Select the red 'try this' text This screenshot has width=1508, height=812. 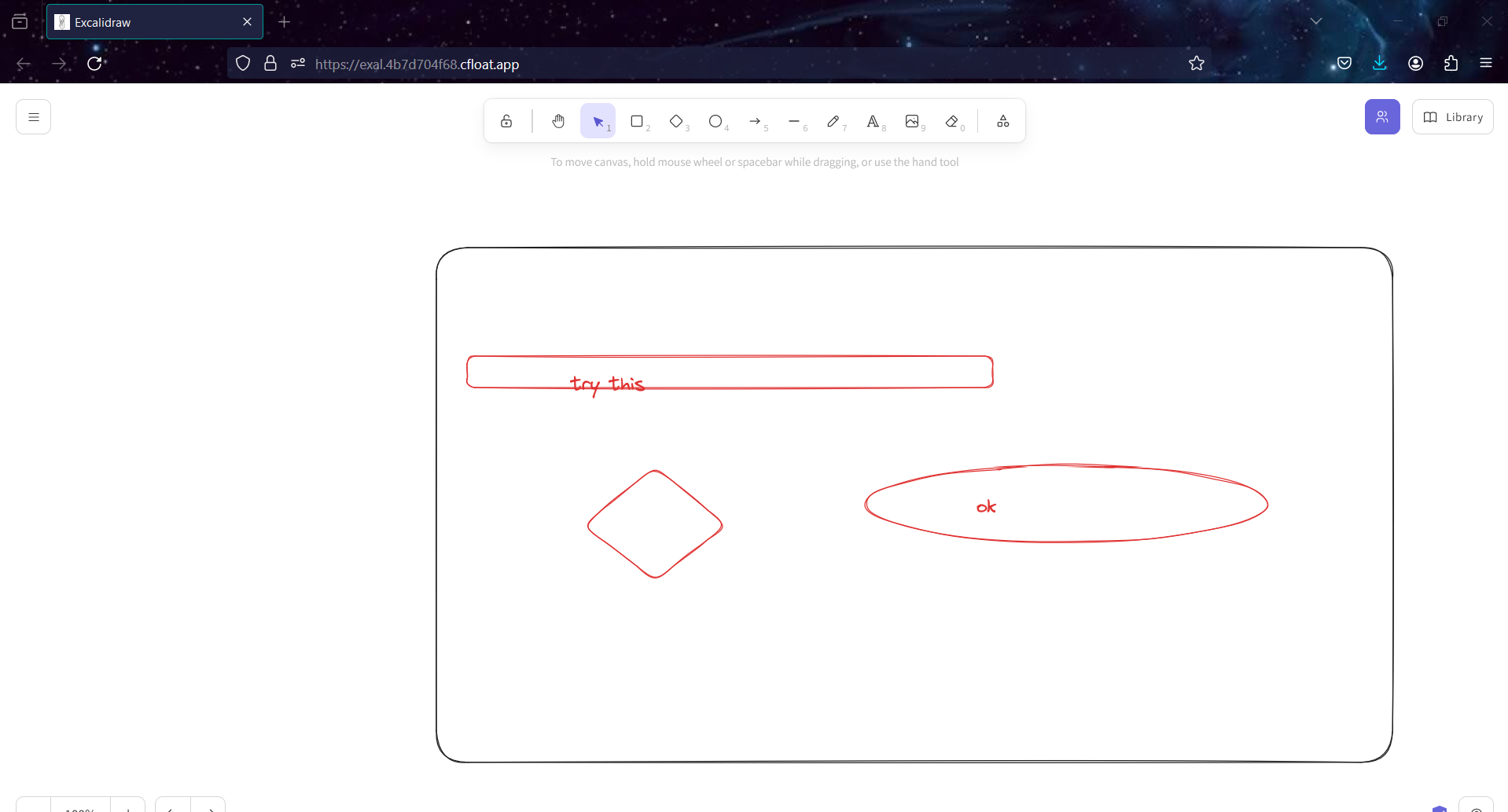tap(607, 384)
